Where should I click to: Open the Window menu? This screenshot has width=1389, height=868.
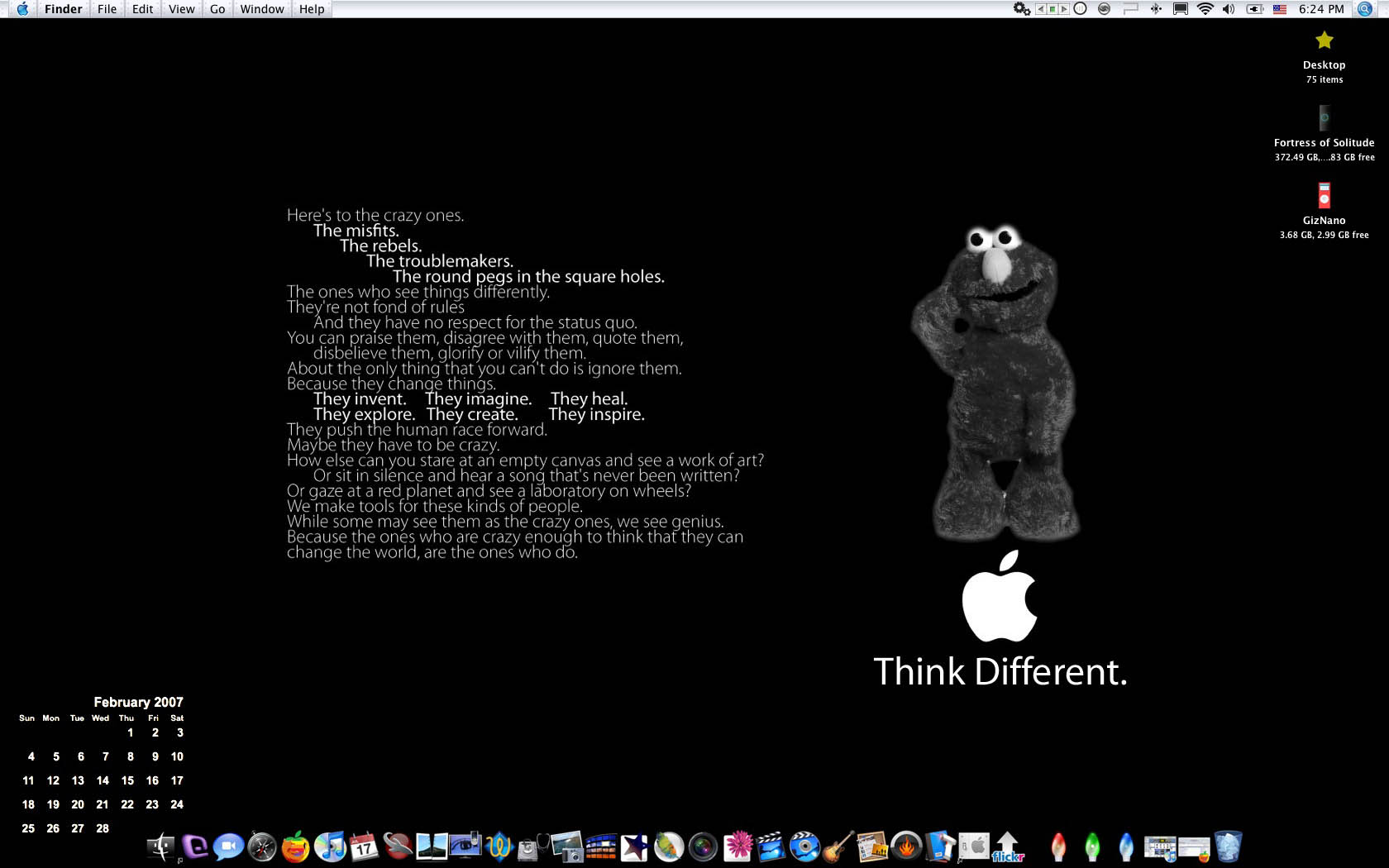click(262, 9)
